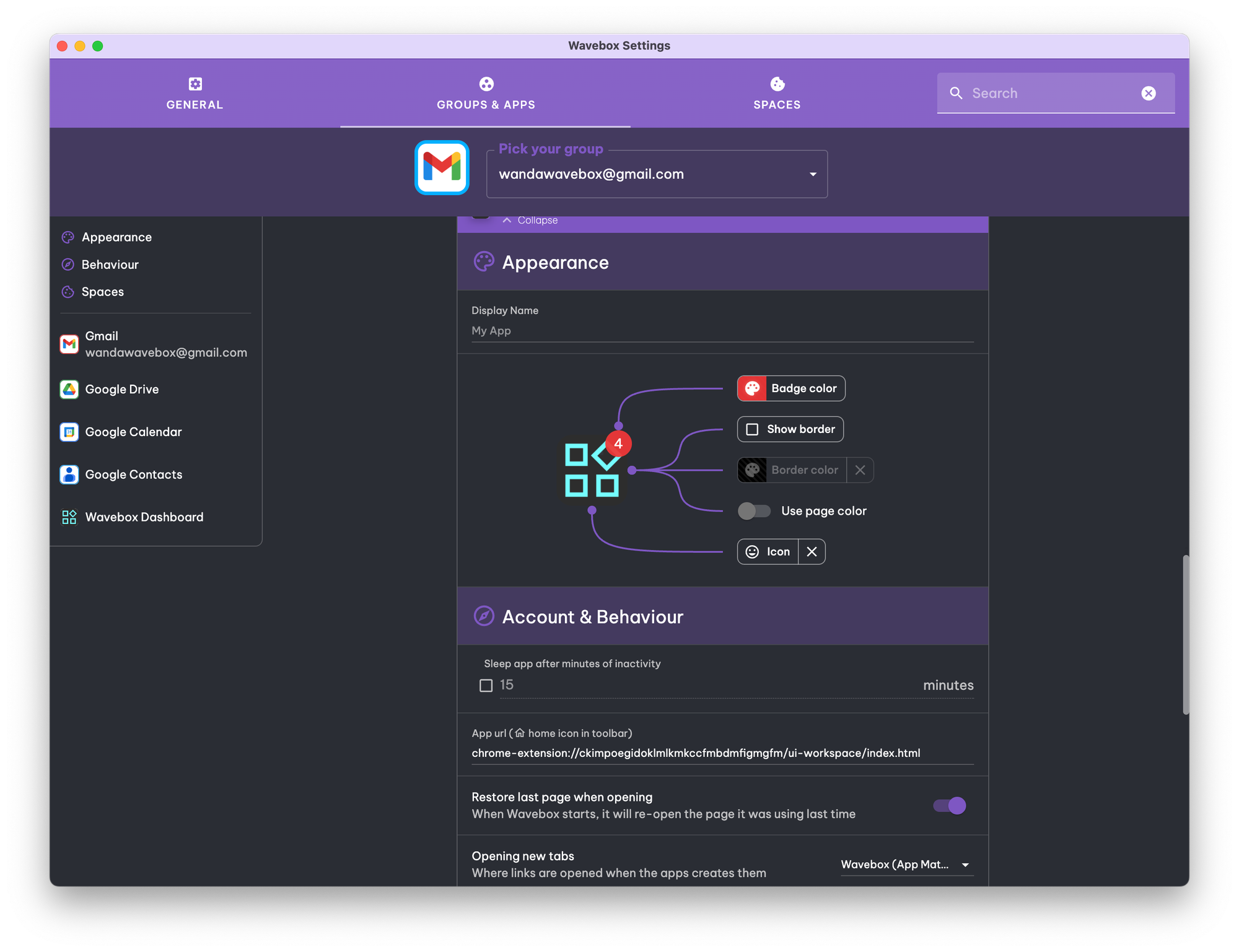Select Google Drive in sidebar
1239x952 pixels.
coord(155,390)
